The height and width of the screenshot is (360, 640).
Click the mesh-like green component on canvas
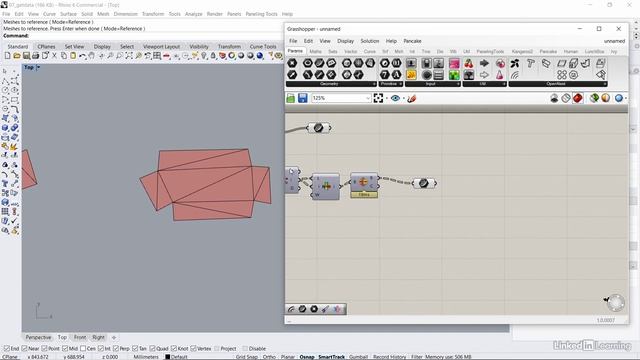click(x=326, y=187)
